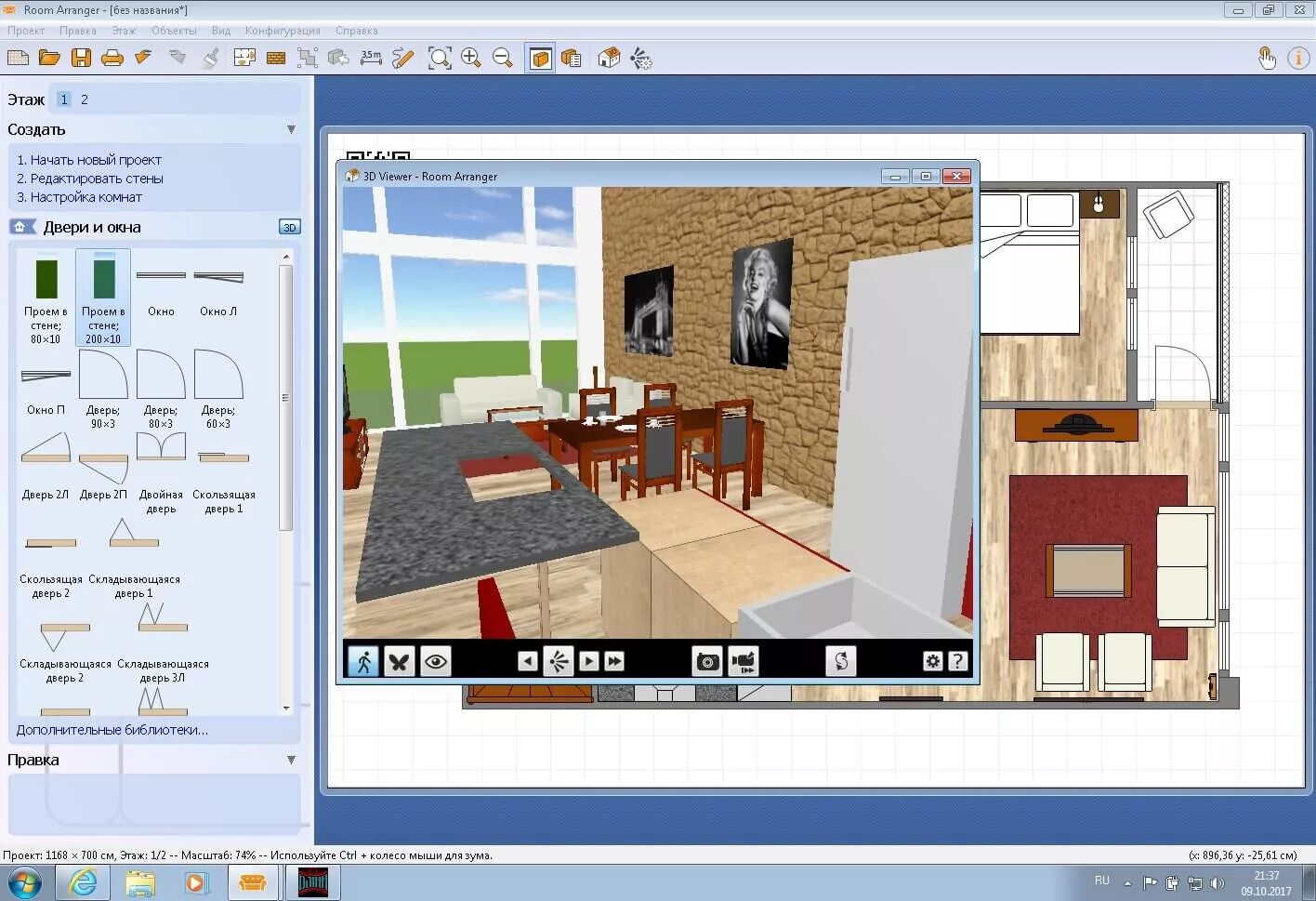Click previous view arrow in 3D Viewer

528,661
